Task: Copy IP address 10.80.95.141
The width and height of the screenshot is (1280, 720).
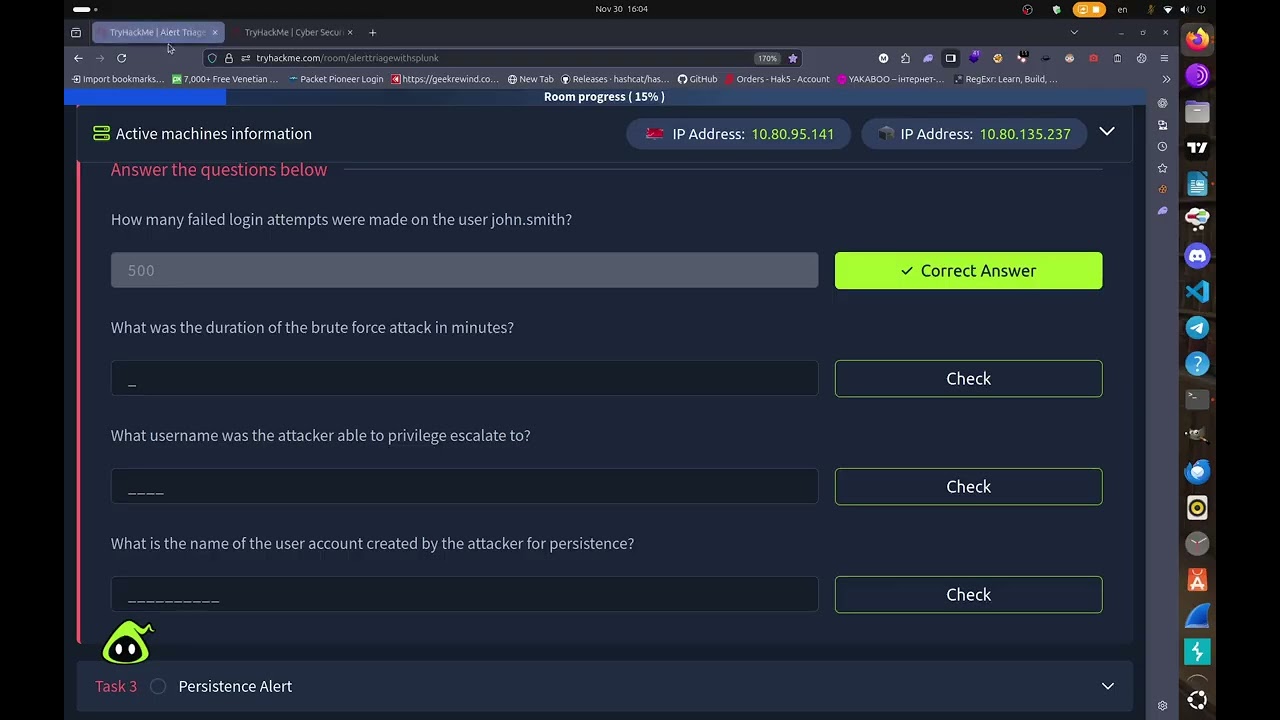Action: click(792, 133)
